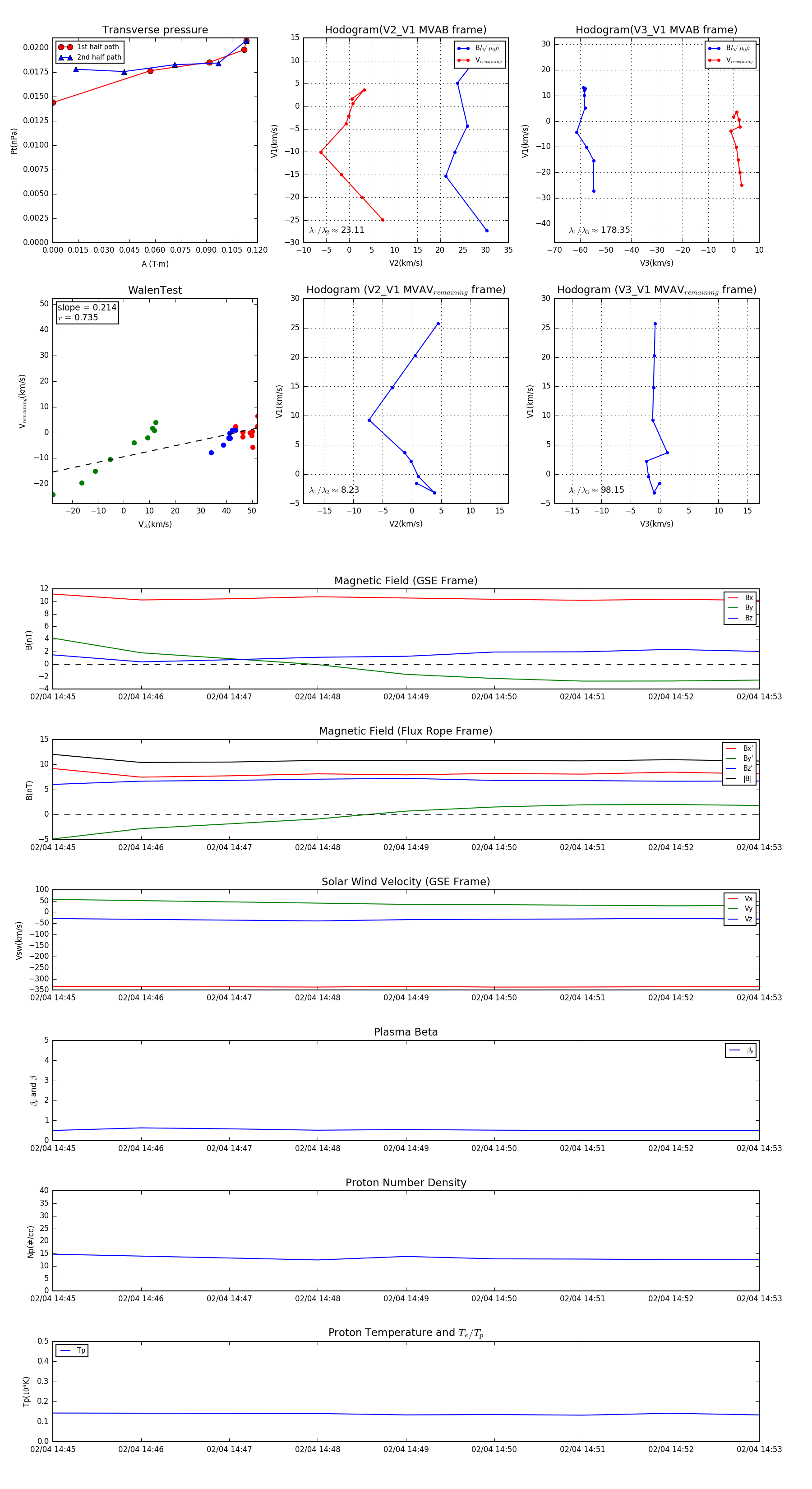The width and height of the screenshot is (812, 1489).
Task: Click the 'Magnetic Field (GSE Frame)' title
Action: pyautogui.click(x=406, y=581)
